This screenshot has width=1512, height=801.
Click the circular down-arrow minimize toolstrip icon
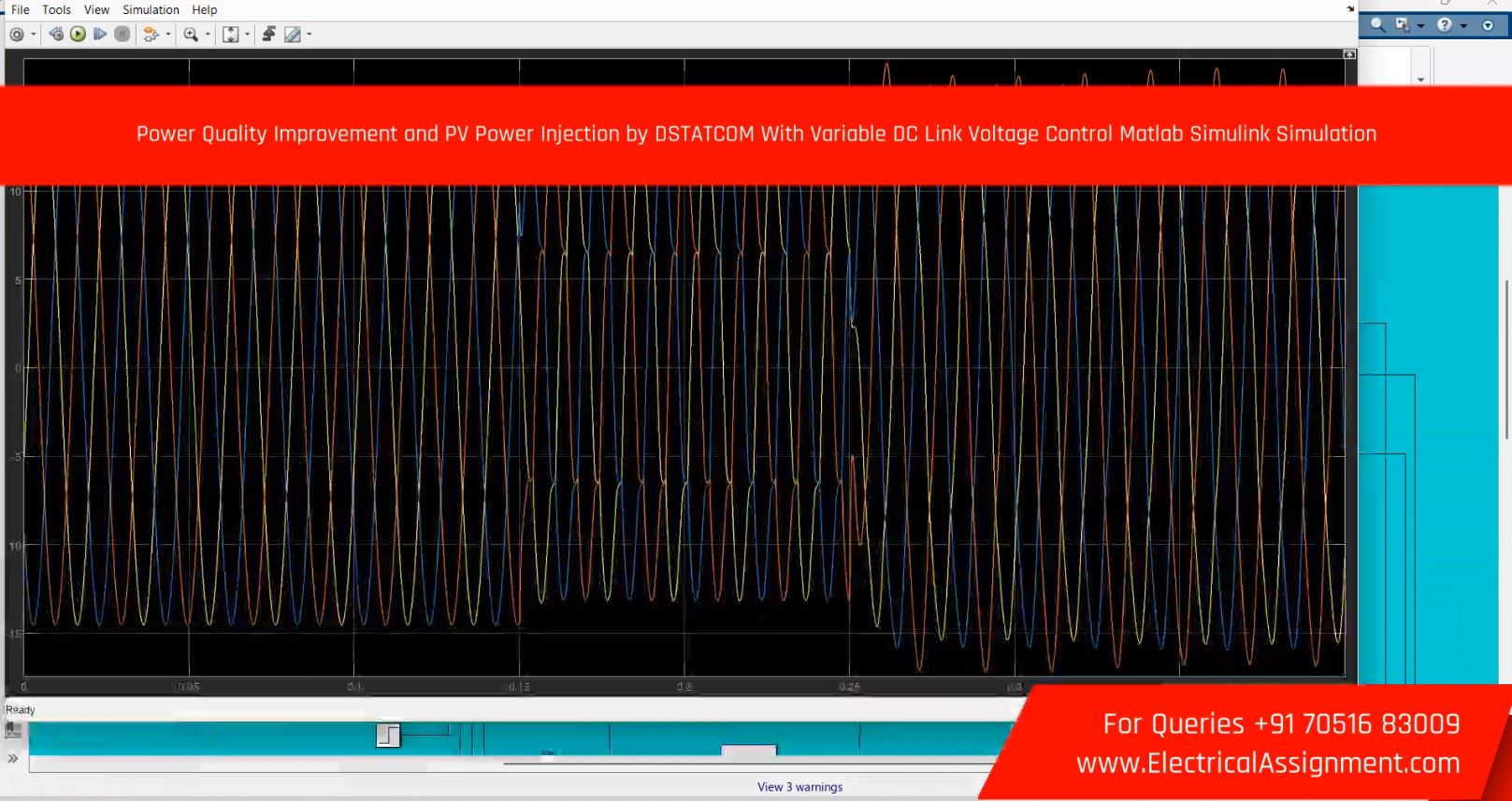[x=1488, y=25]
